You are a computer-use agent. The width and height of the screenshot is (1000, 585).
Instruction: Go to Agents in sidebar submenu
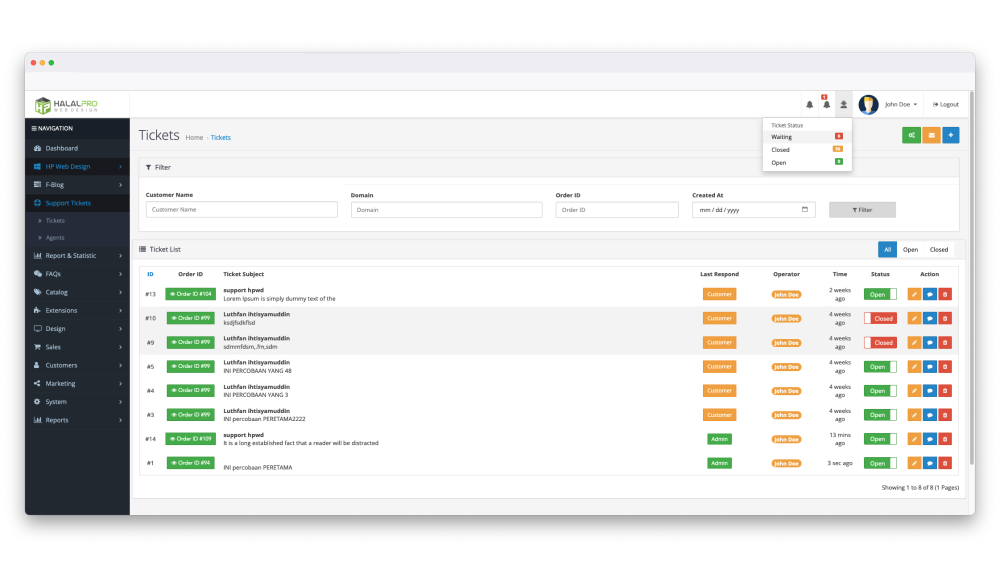[x=55, y=238]
